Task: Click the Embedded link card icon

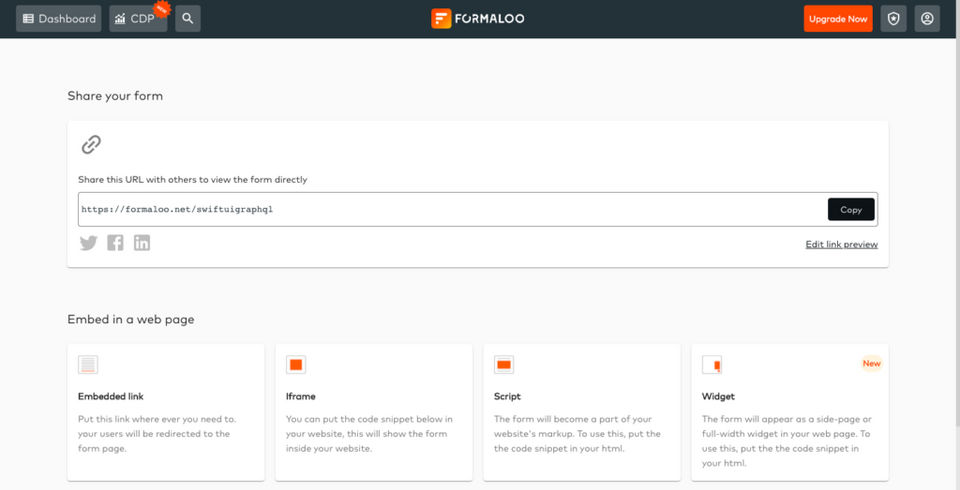Action: (x=88, y=365)
